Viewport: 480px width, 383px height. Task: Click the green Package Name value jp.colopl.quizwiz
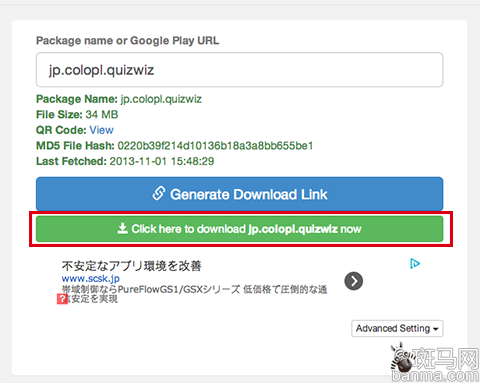(161, 99)
